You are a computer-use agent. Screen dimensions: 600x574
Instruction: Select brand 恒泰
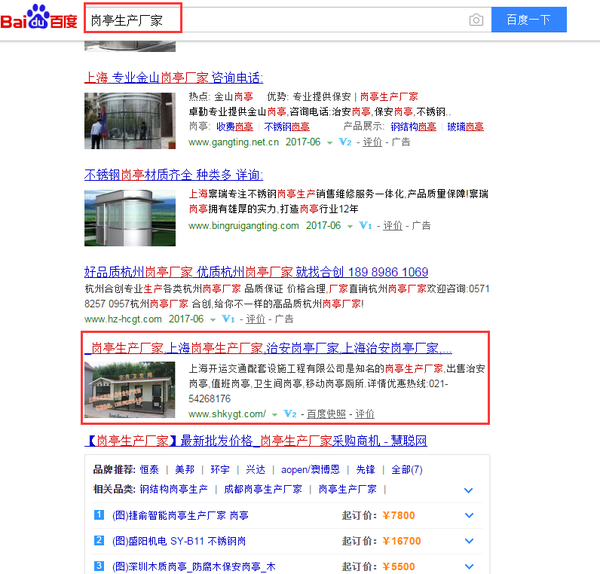point(149,470)
